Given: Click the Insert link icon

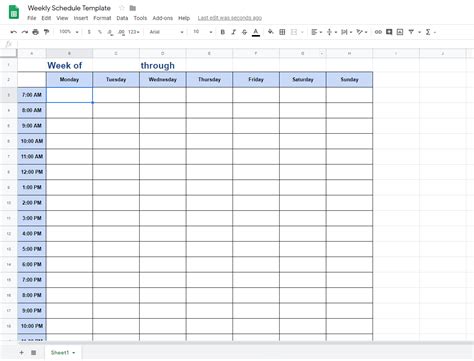Looking at the screenshot, I should (378, 32).
